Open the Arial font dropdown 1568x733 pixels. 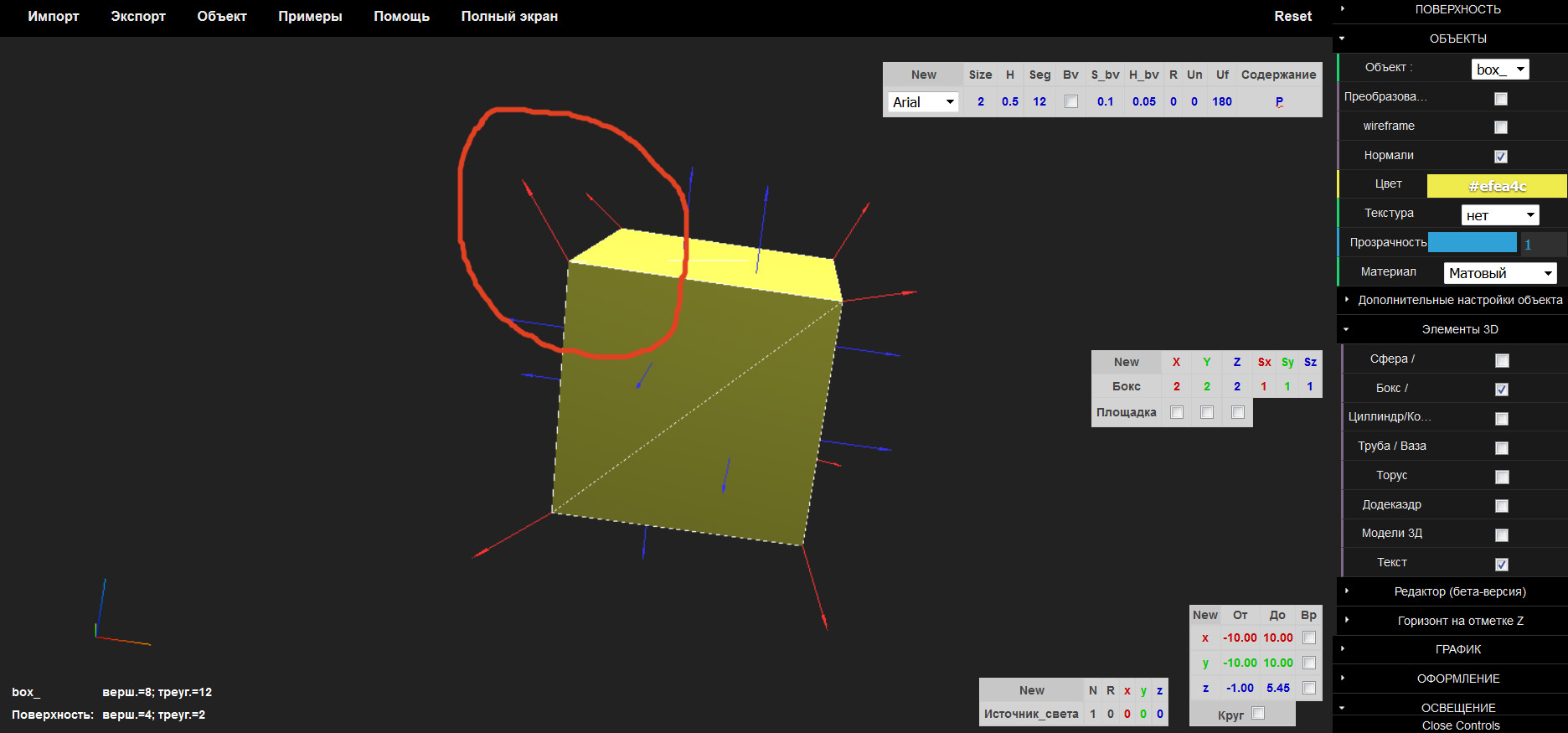tap(922, 102)
